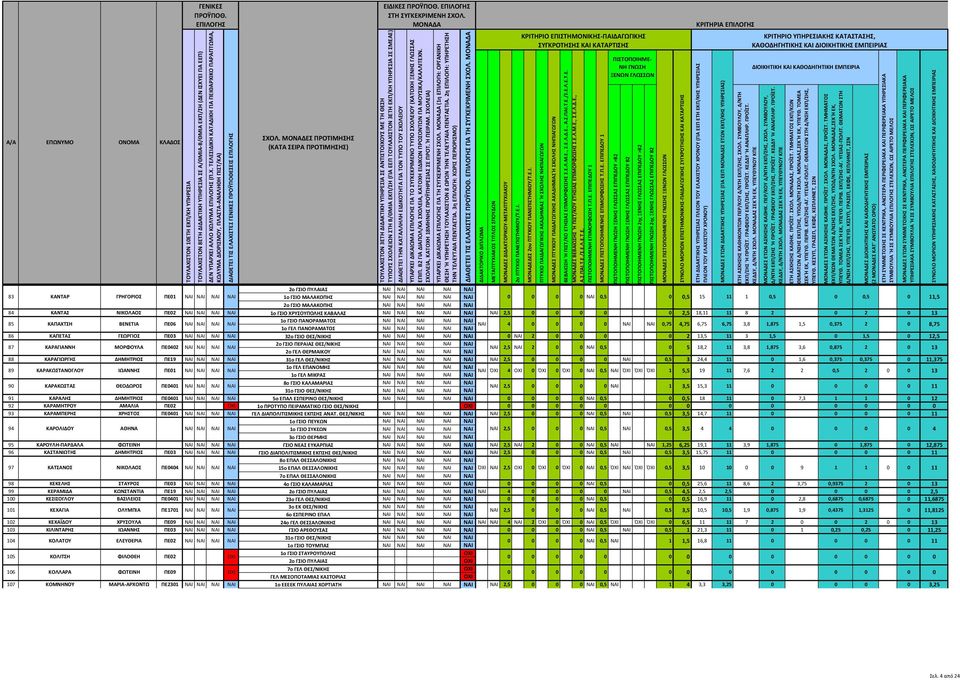Click the surname ΚΑΠΑΧΤΣΗ
This screenshot has width=960, height=680.
59,324
